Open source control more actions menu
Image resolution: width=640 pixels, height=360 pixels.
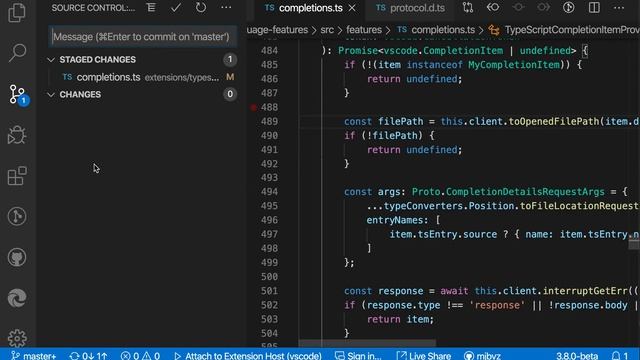tap(226, 7)
